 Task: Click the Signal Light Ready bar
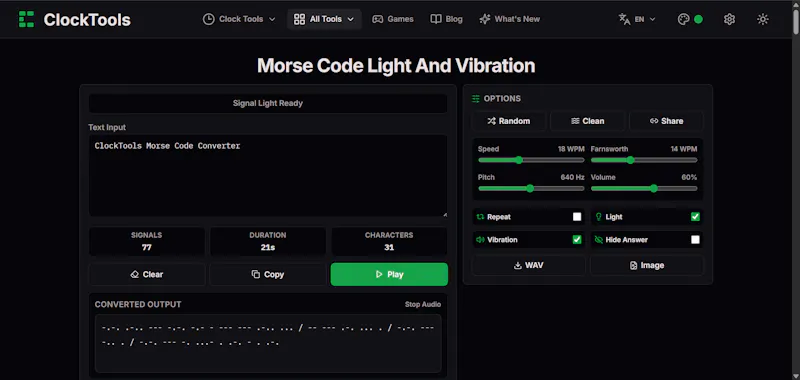[268, 103]
